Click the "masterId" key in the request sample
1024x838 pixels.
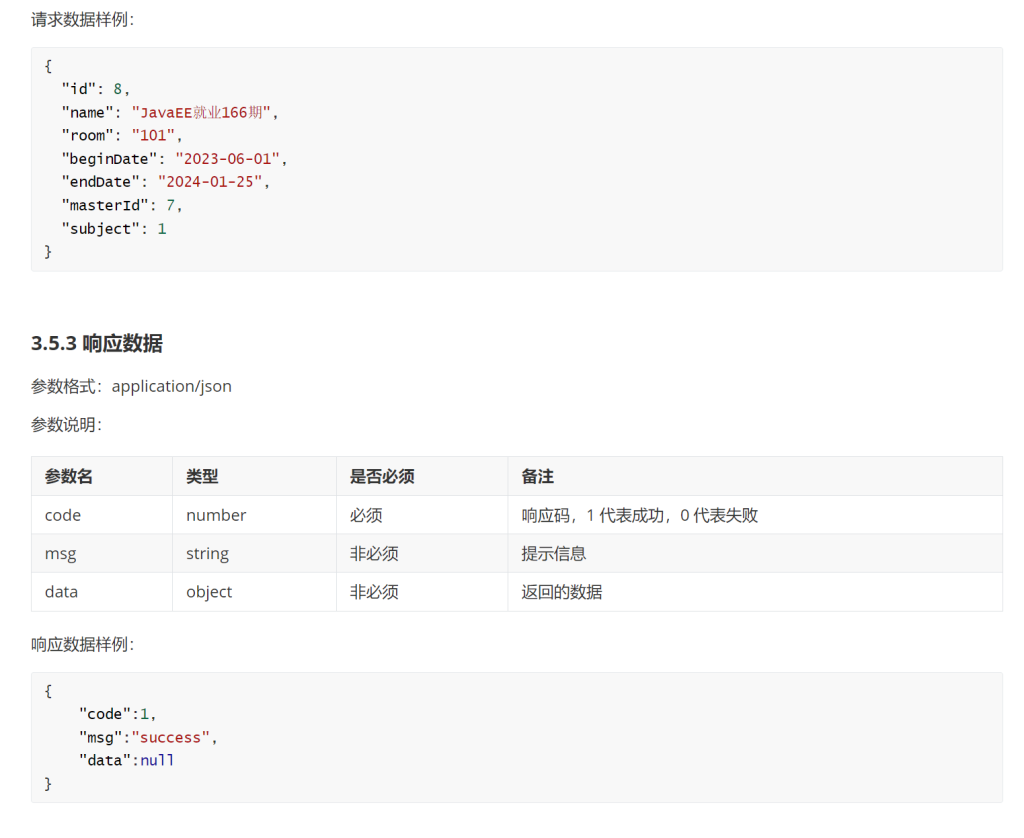[105, 205]
